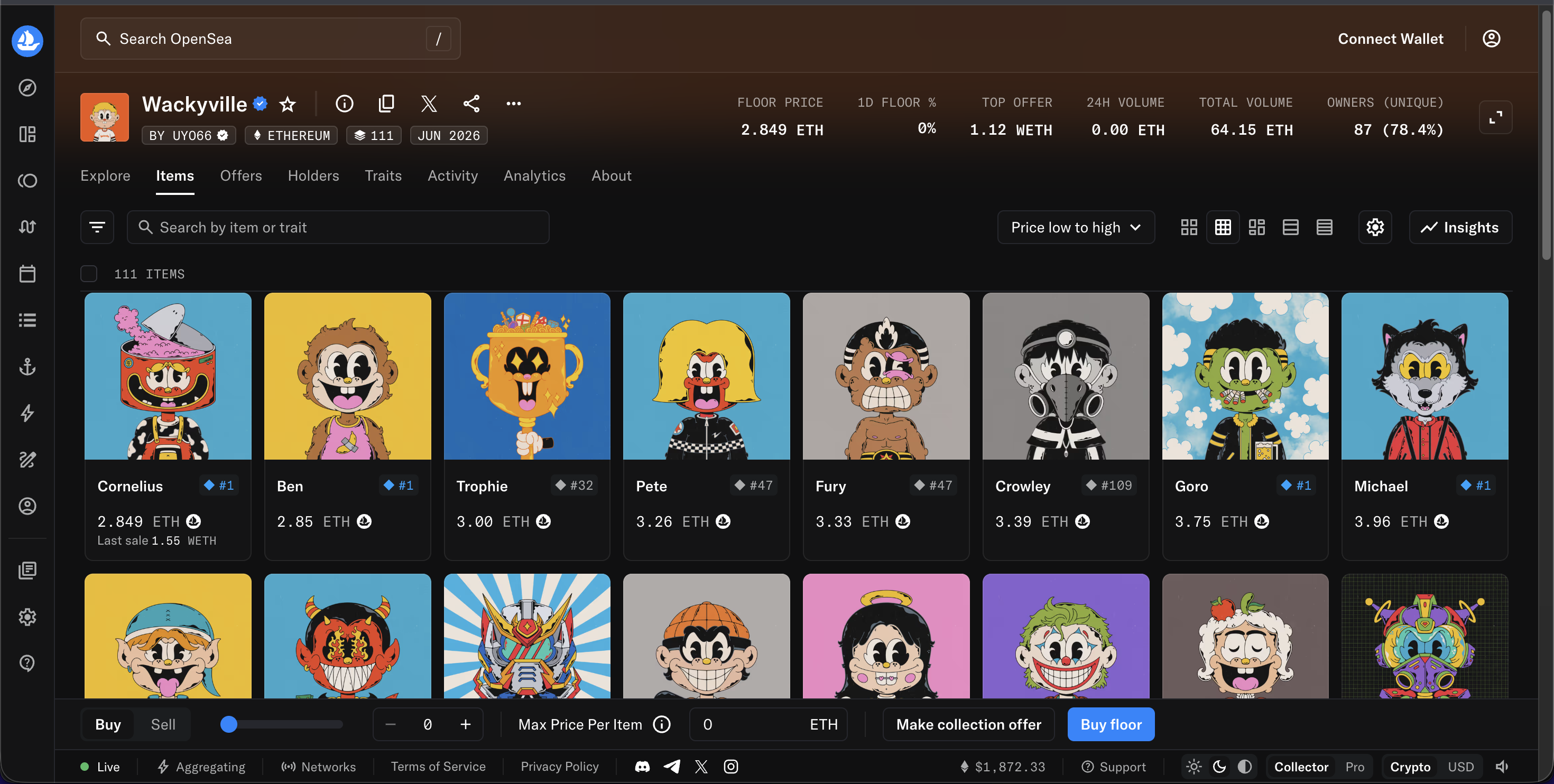Open the Explore tab

105,175
